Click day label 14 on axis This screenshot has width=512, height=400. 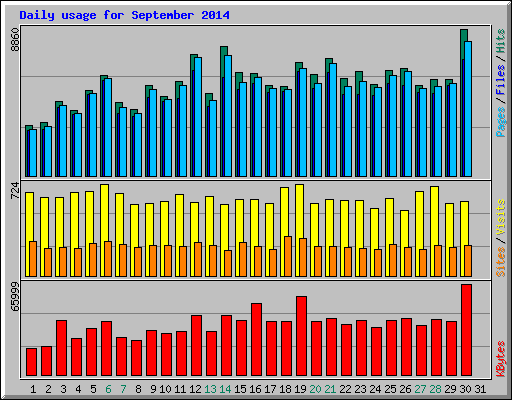click(x=225, y=389)
